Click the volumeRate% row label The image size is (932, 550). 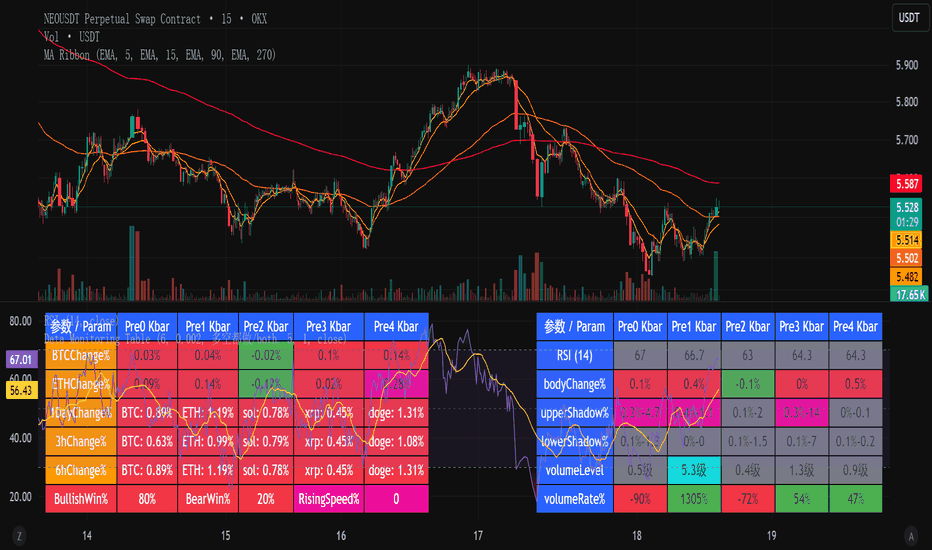[575, 499]
